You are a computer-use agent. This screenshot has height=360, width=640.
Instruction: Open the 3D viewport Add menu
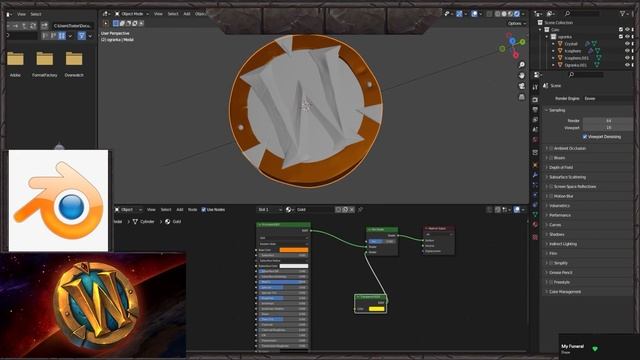(187, 13)
